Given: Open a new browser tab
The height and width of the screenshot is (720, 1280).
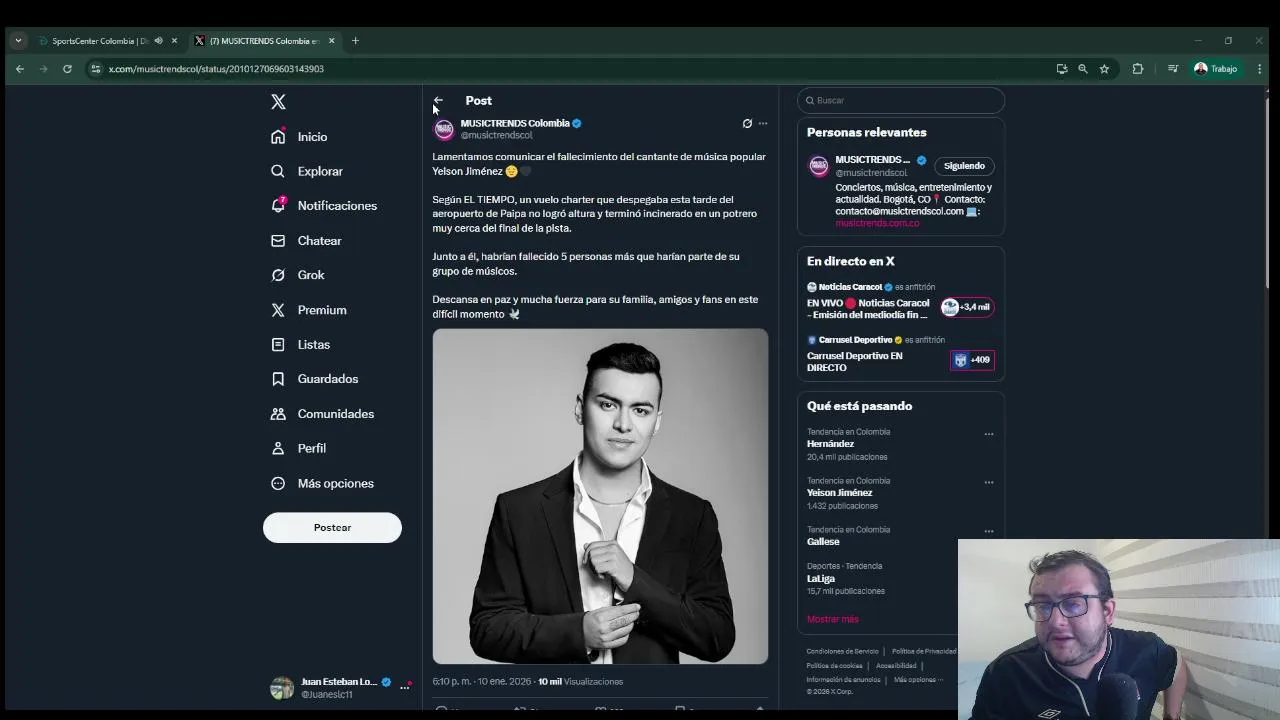Looking at the screenshot, I should point(355,41).
